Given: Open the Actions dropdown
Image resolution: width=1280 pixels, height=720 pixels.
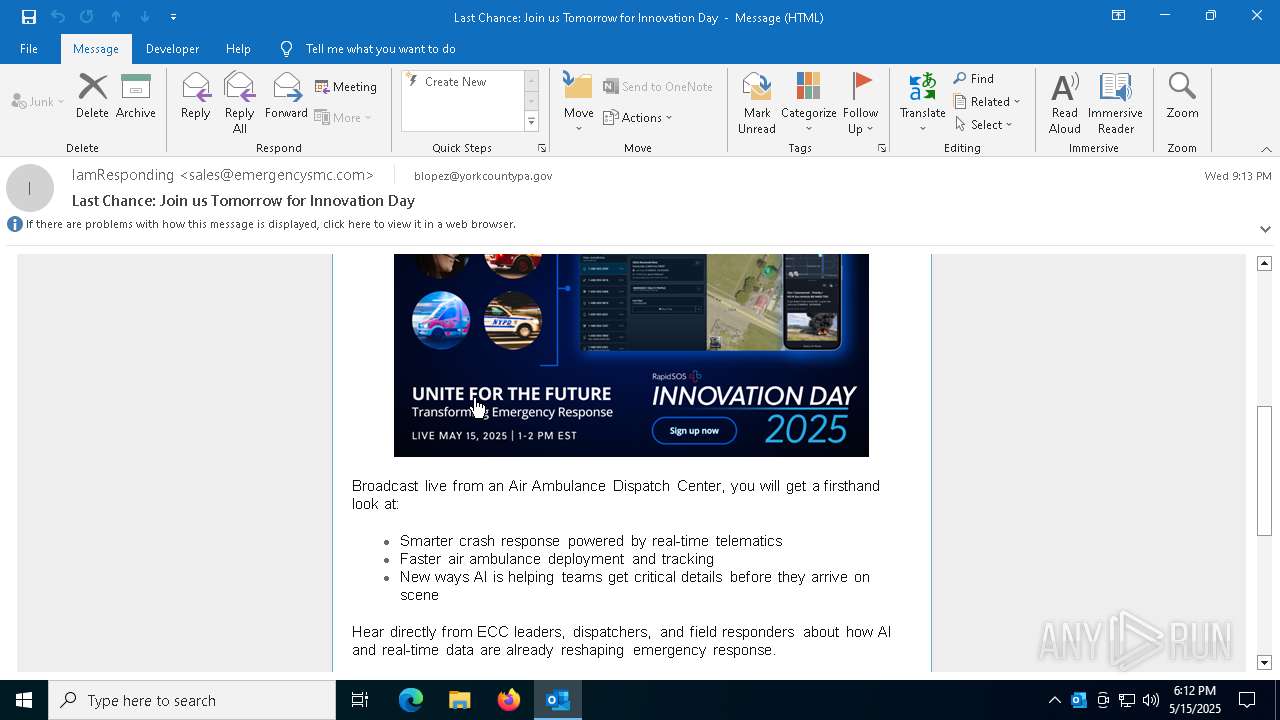Looking at the screenshot, I should 638,117.
